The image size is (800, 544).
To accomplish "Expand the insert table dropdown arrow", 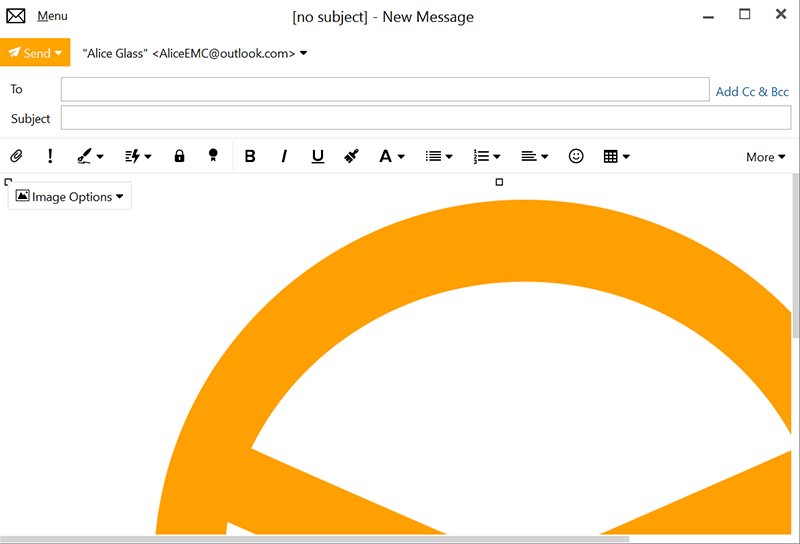I will tap(626, 157).
